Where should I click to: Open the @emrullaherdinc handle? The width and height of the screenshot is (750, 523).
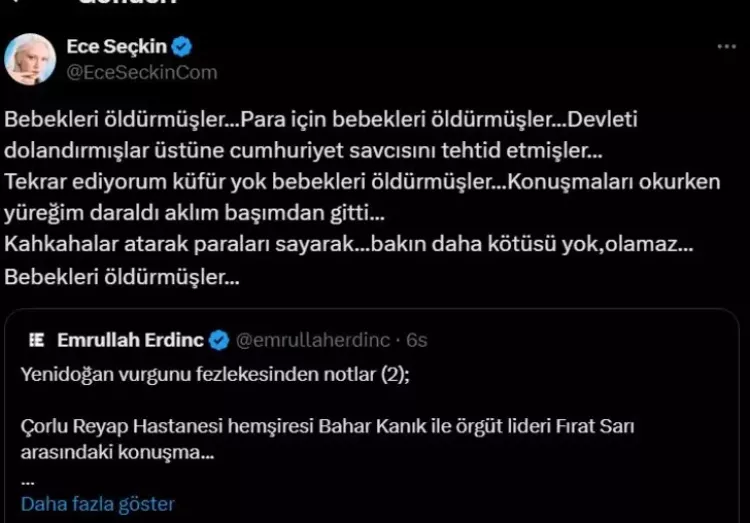(x=313, y=340)
